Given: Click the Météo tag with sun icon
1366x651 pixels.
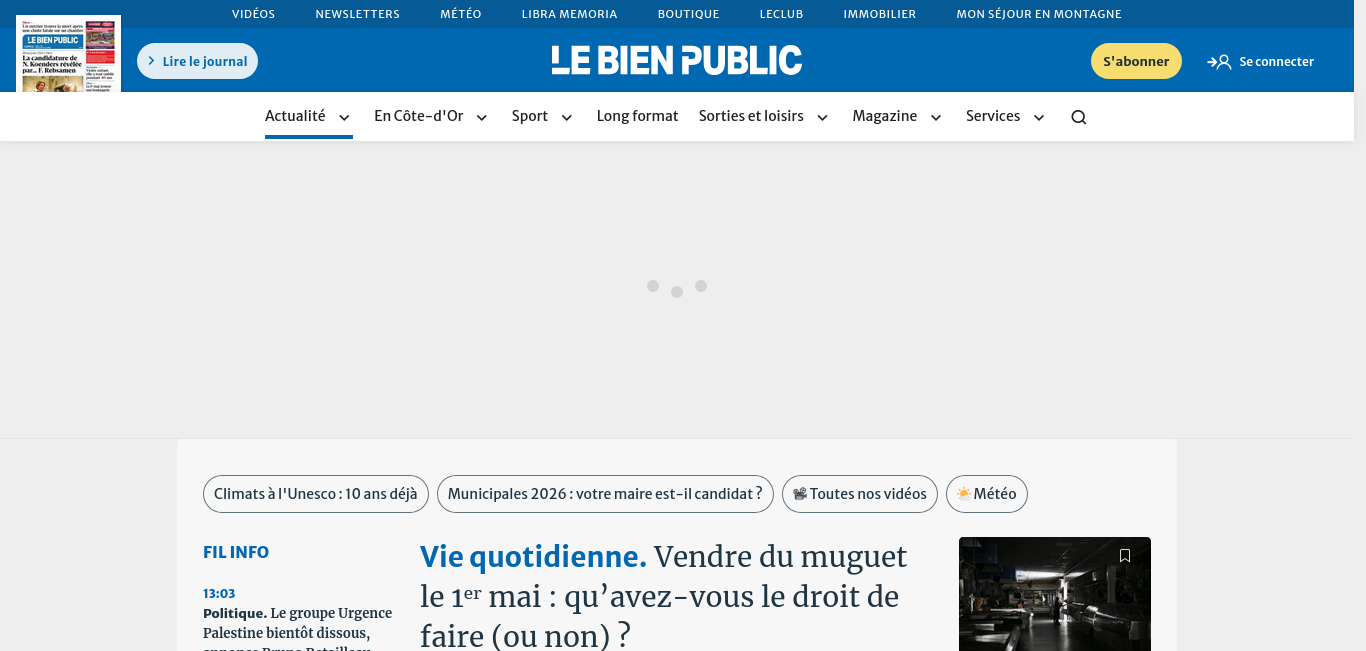Looking at the screenshot, I should click(x=987, y=494).
